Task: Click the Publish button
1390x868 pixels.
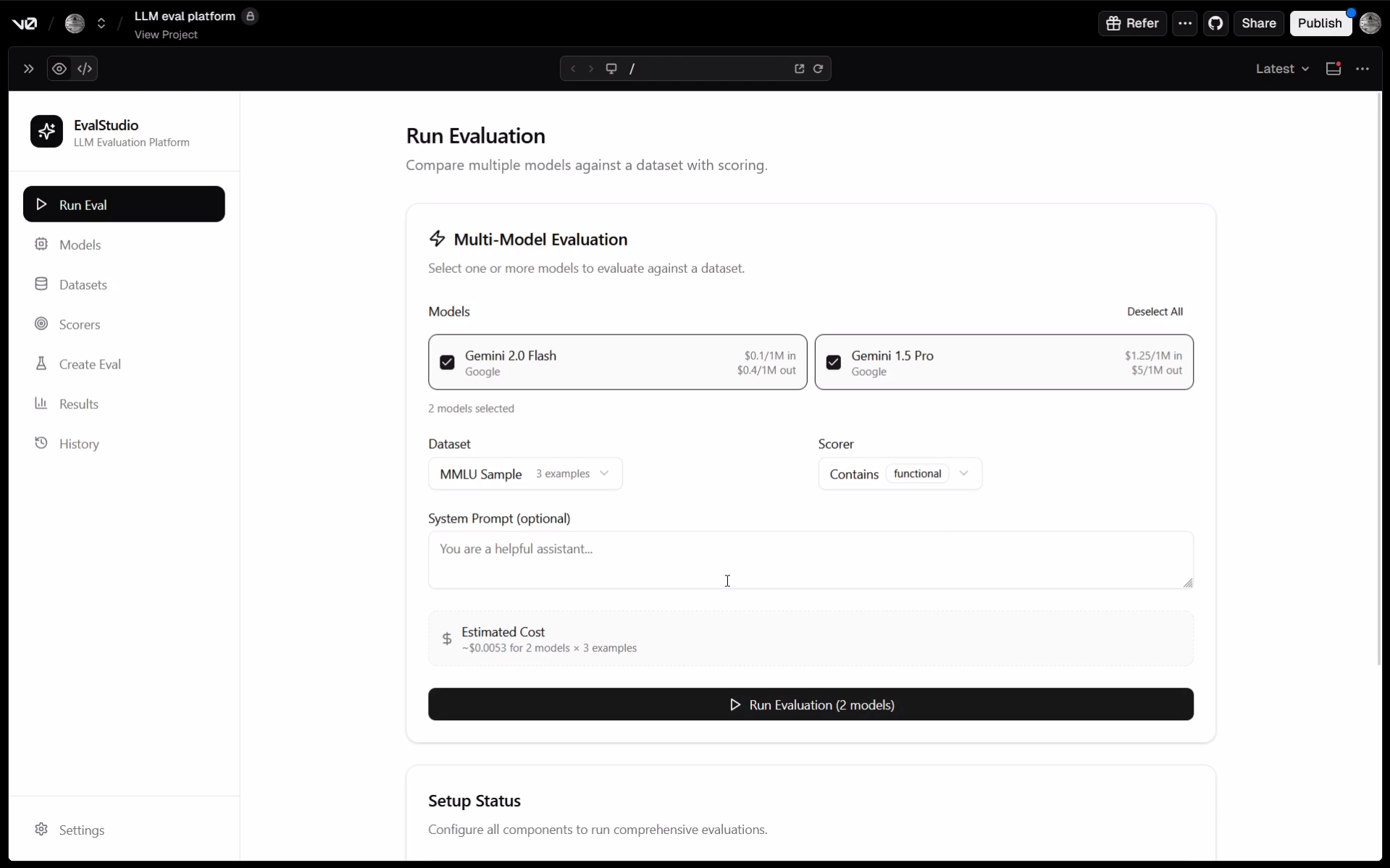Action: pos(1319,23)
